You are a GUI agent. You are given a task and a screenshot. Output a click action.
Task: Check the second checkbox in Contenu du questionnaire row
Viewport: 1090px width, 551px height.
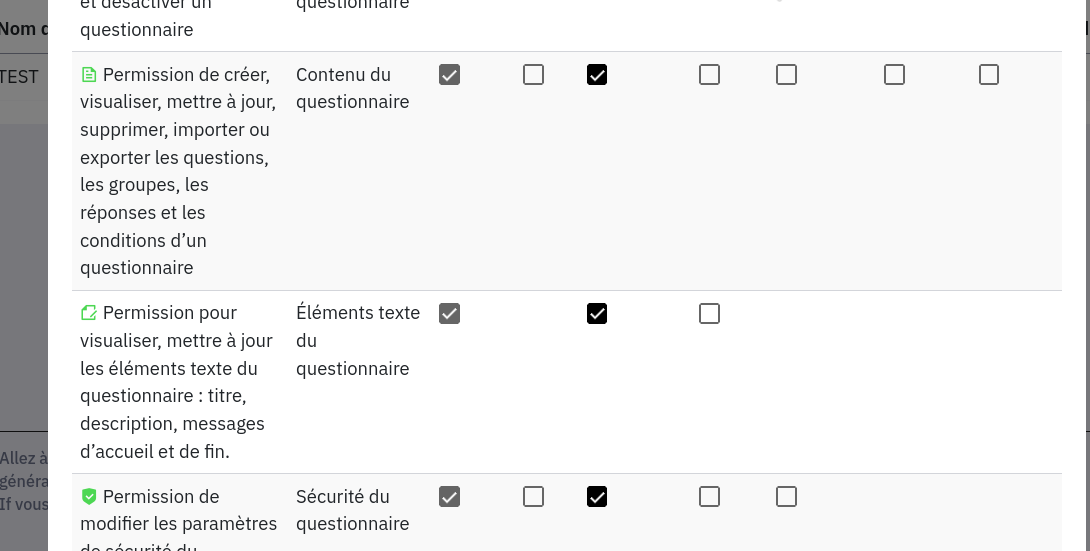click(534, 75)
